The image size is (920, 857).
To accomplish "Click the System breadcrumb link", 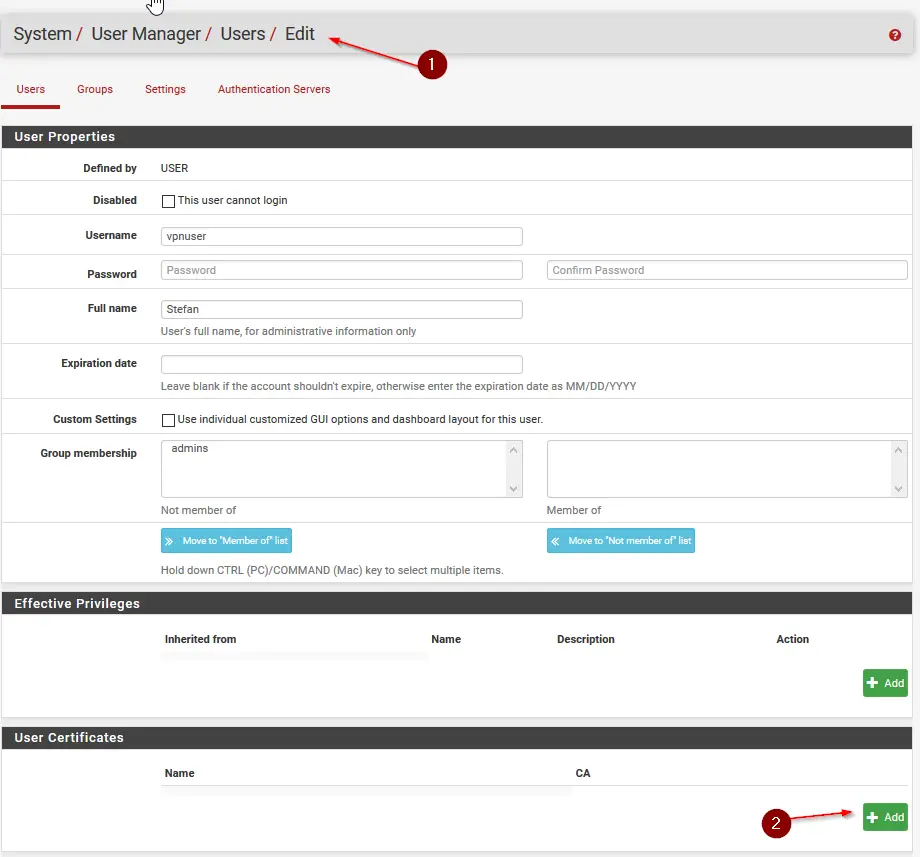I will click(x=42, y=34).
